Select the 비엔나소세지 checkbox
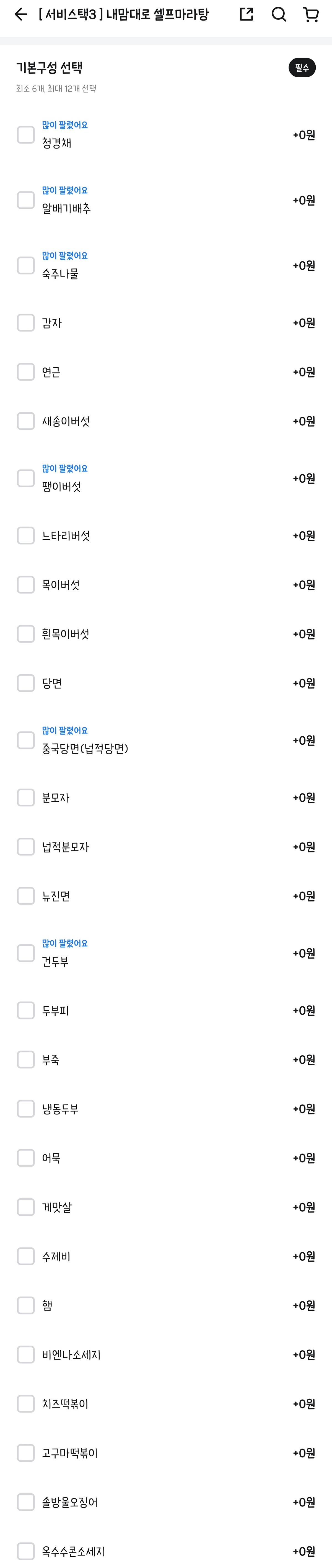 click(x=25, y=1354)
